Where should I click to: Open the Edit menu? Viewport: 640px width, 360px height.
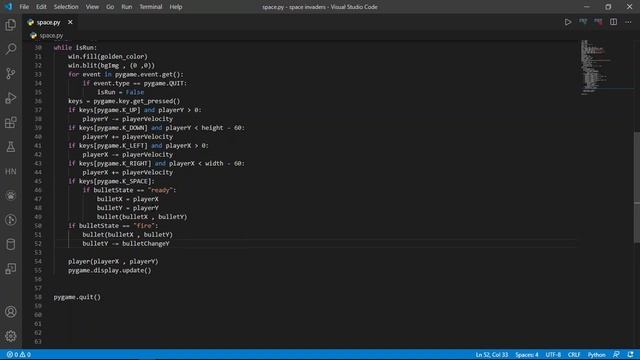tap(41, 7)
